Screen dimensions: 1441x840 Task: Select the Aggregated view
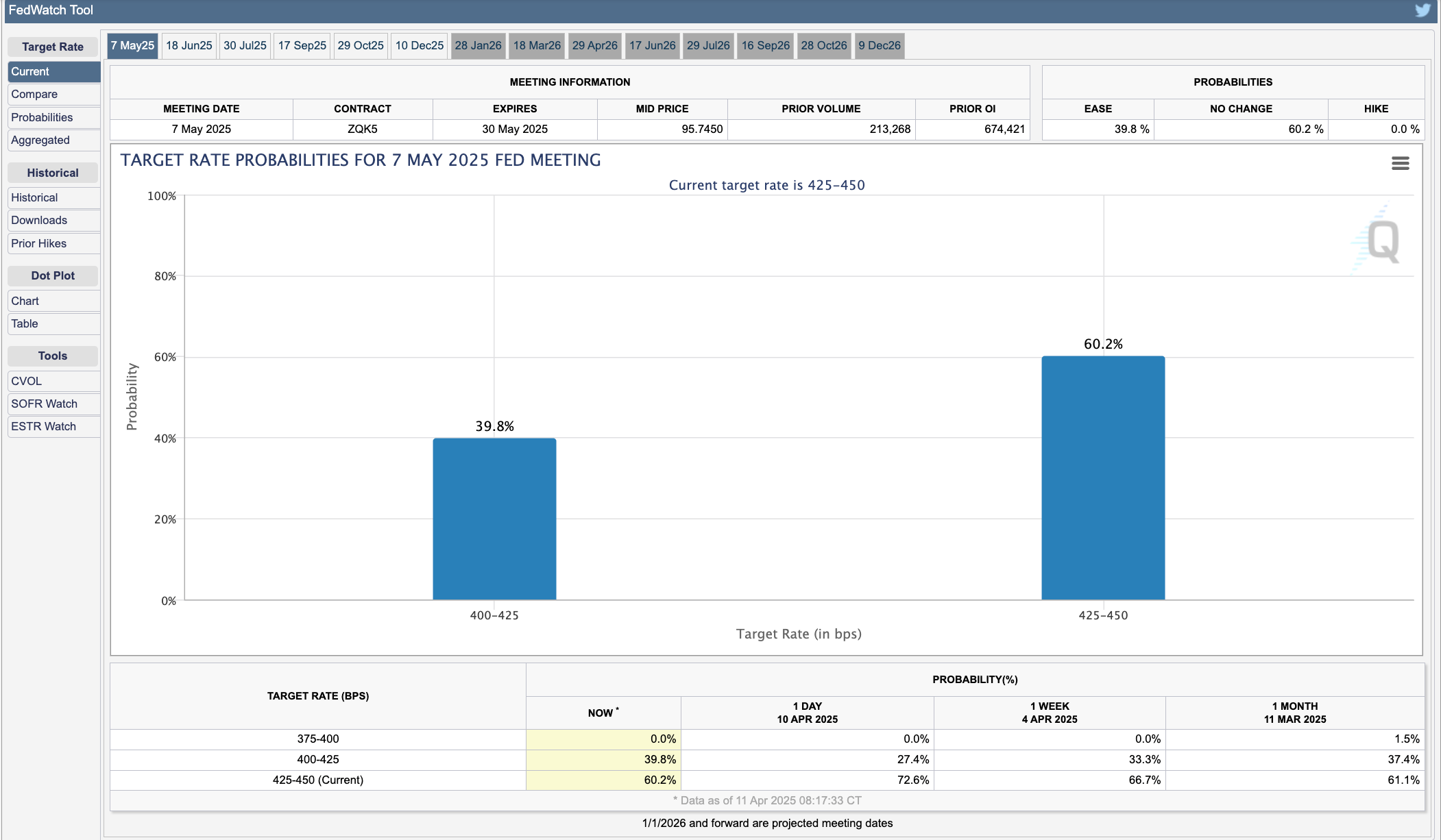pyautogui.click(x=54, y=140)
